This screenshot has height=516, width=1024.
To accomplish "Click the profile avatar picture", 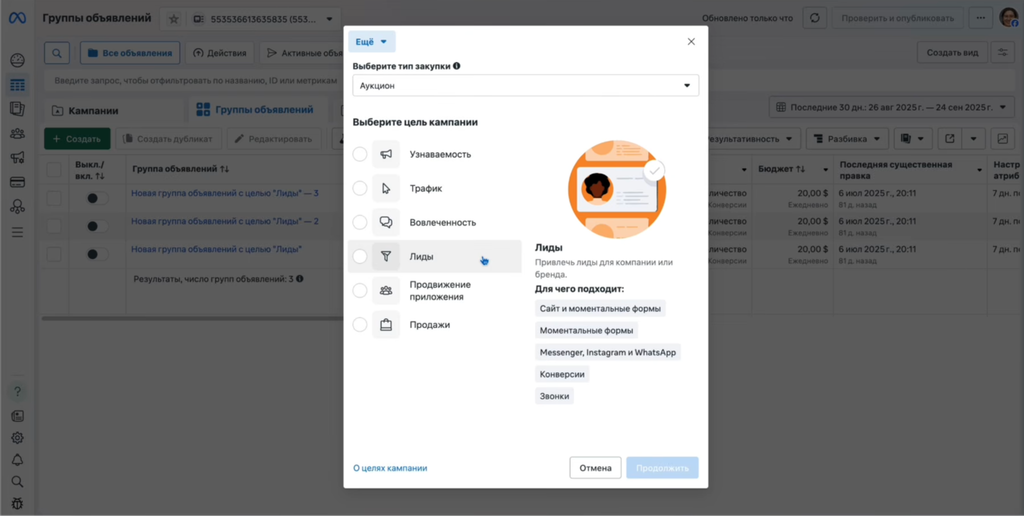I will coord(1009,18).
